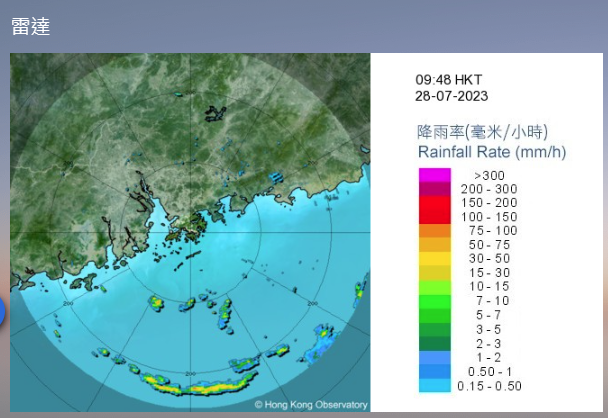Screen dimensions: 608x418
Task: Select the light blue 0.15 - 0.50 swatch
Action: (x=435, y=385)
